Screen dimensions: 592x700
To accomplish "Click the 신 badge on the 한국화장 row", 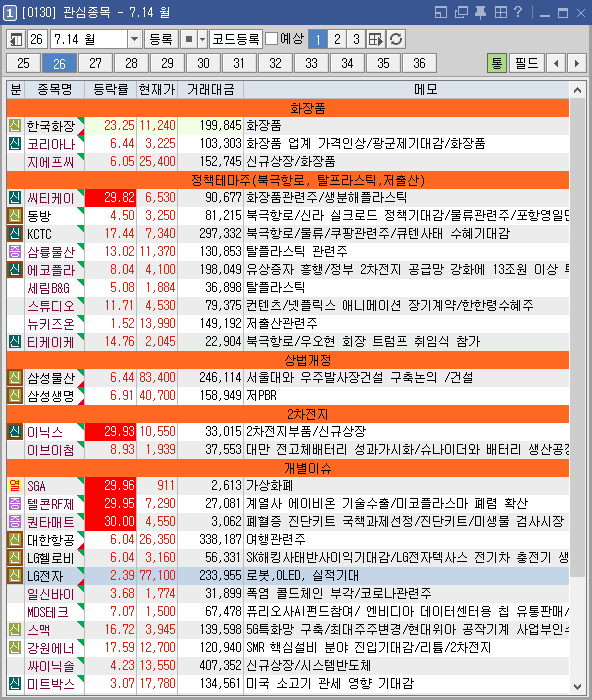I will (15, 125).
